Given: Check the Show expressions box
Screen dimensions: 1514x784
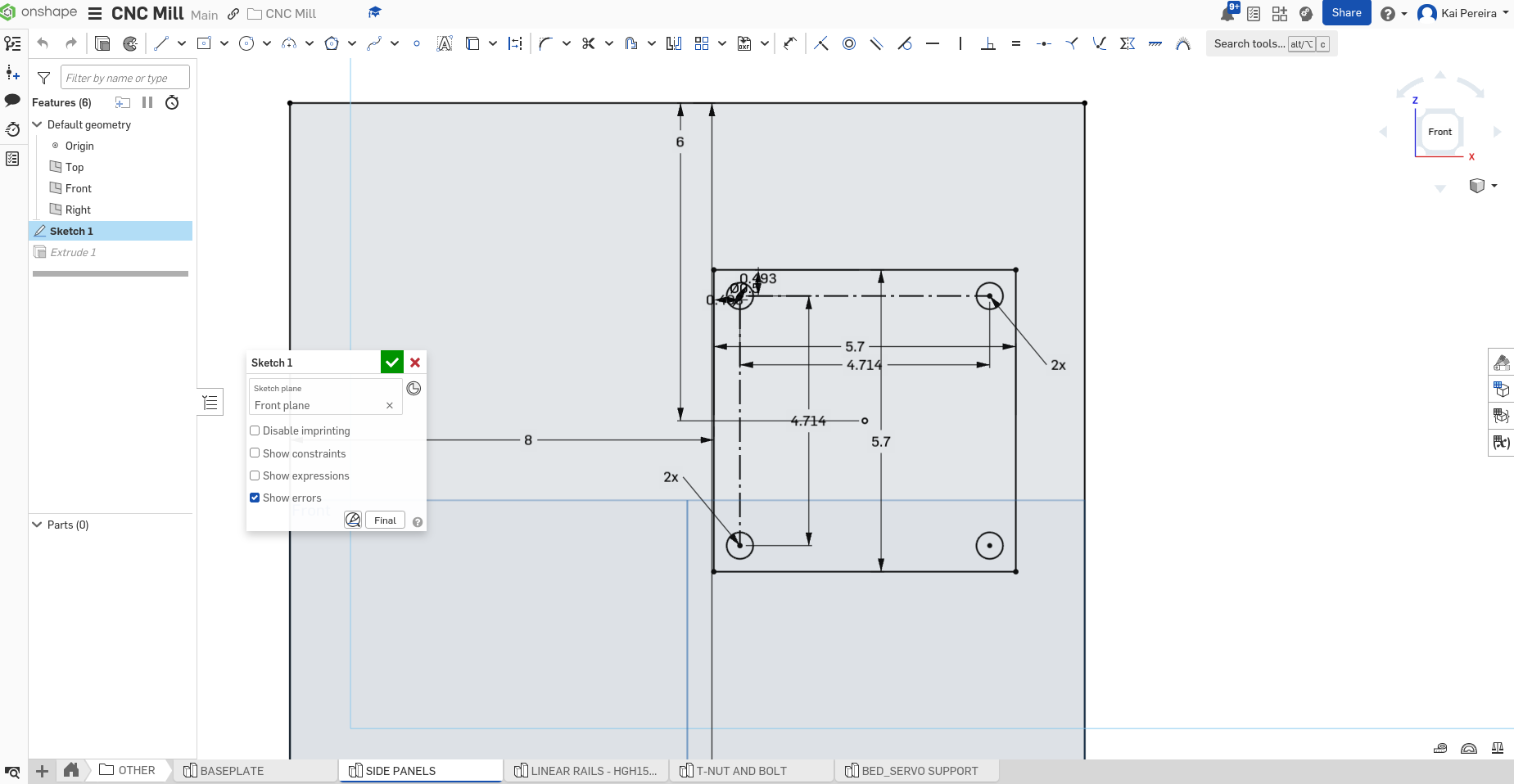Looking at the screenshot, I should [255, 475].
